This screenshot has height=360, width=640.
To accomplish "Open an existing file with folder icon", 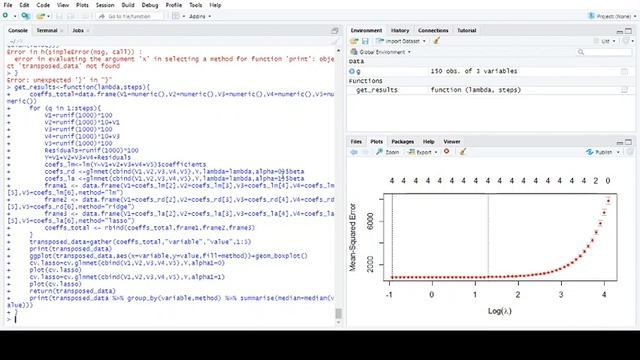I will (x=40, y=16).
